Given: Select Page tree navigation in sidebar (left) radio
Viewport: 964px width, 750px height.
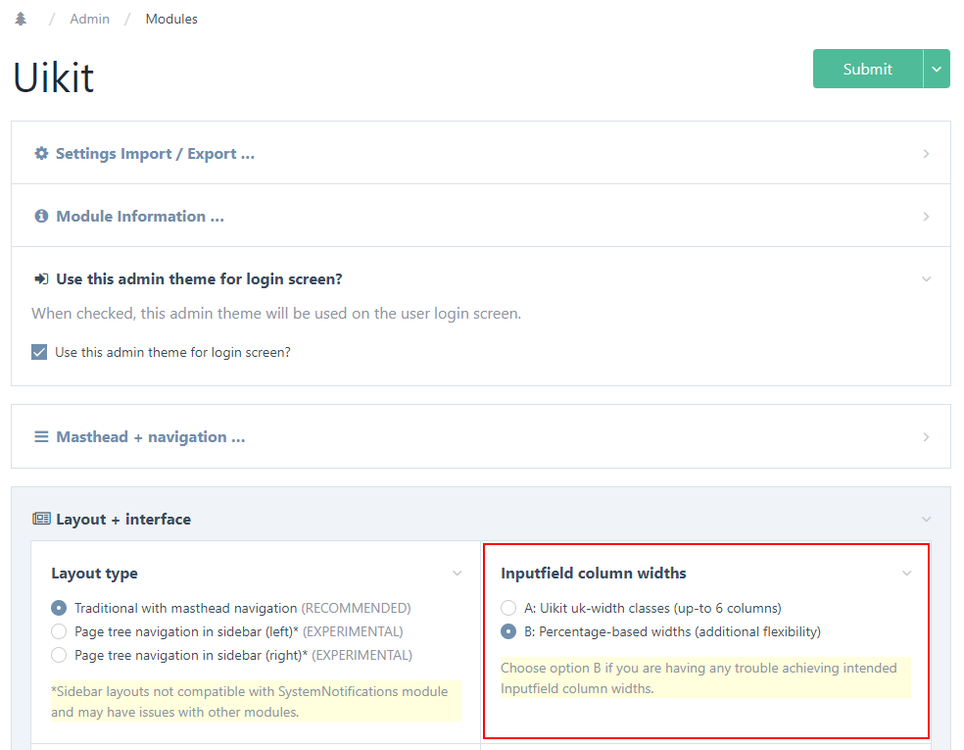Looking at the screenshot, I should click(x=59, y=631).
